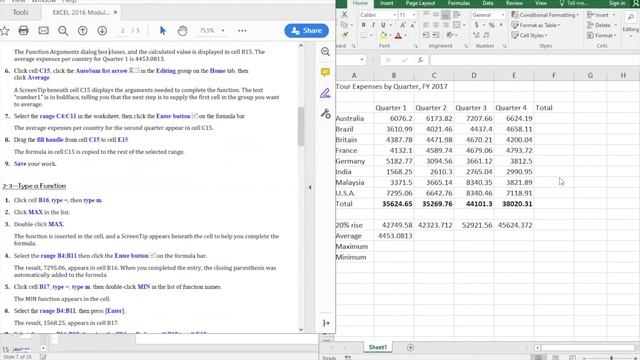
Task: Copy selection with Excel Copy icon
Action: [344, 25]
